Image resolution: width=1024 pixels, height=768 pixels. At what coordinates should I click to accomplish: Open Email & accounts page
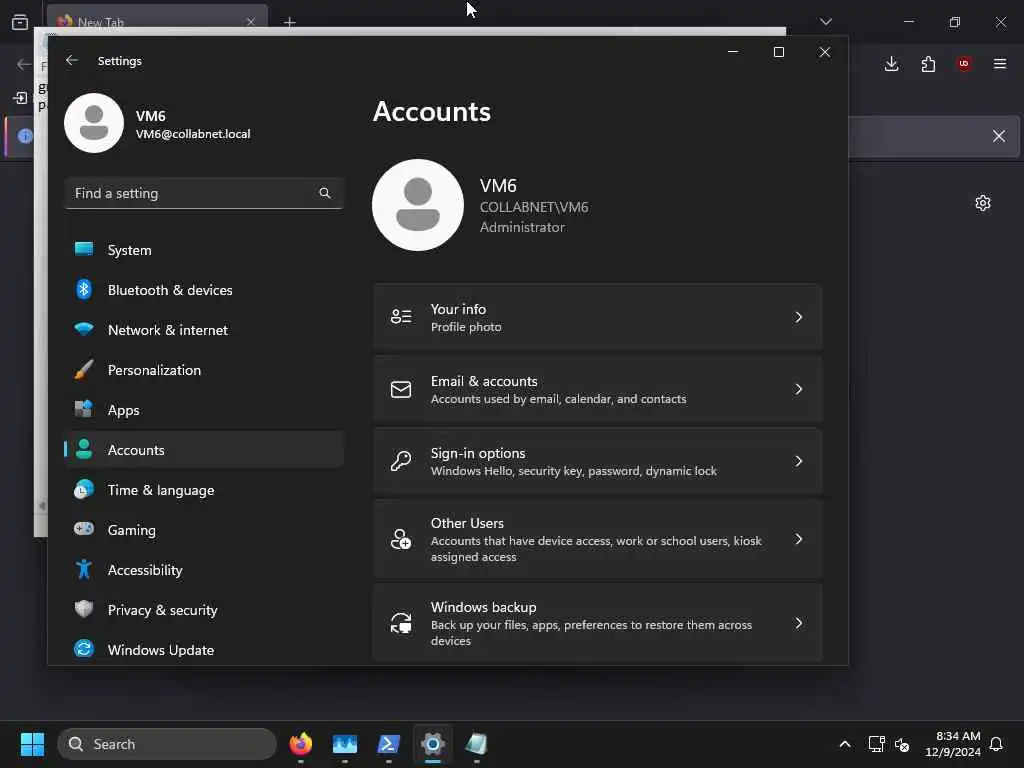(598, 389)
